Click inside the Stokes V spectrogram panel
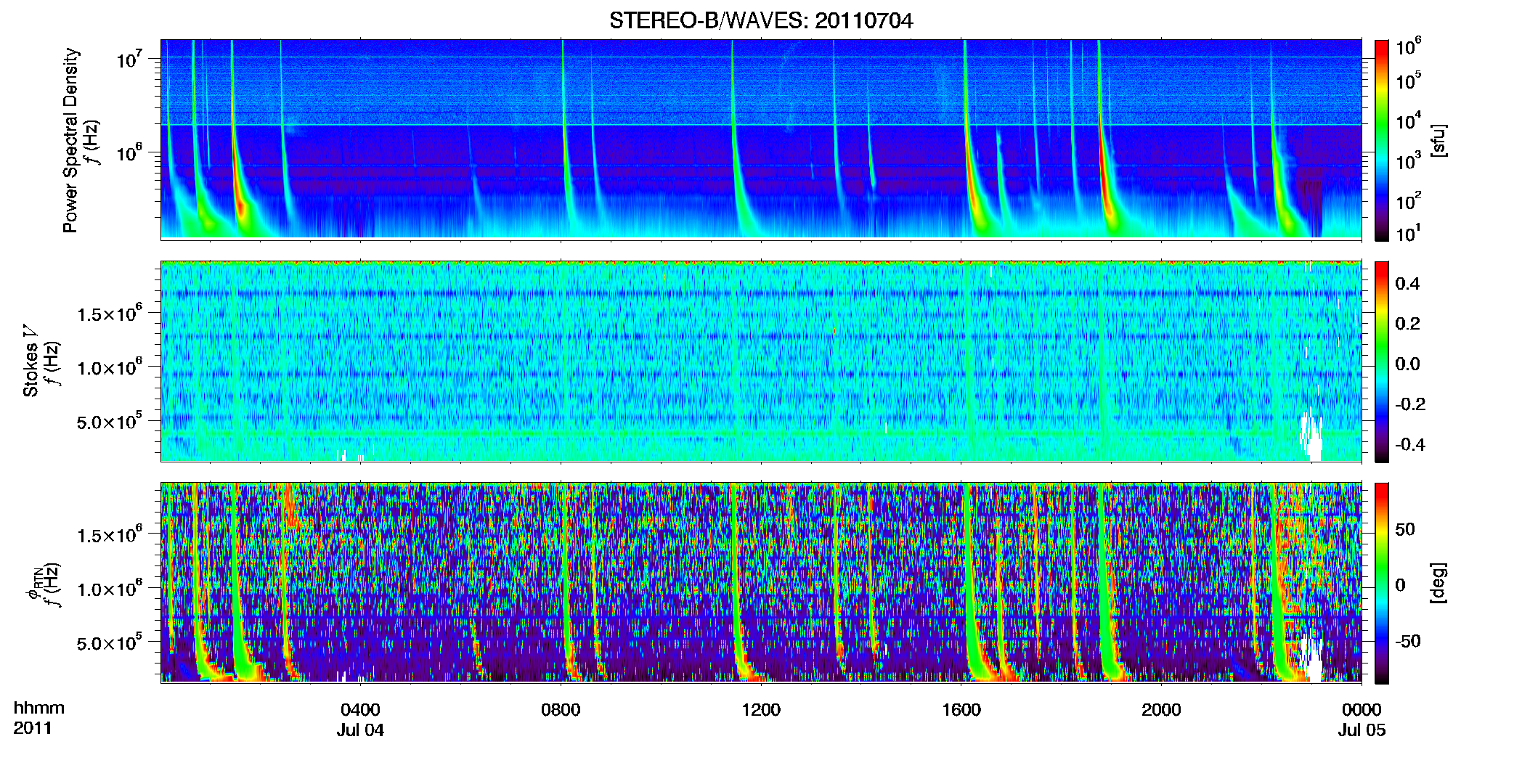 761,362
